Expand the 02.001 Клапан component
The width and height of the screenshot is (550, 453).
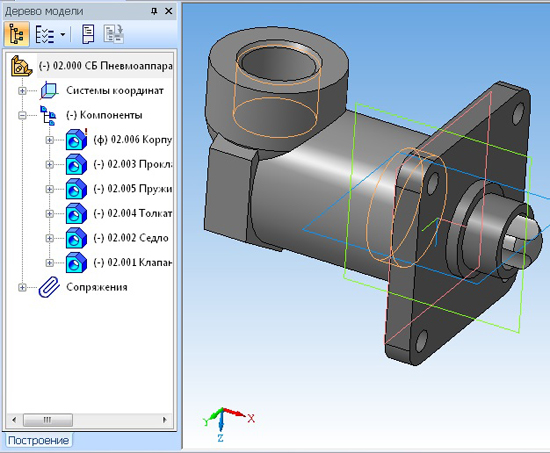pos(49,263)
